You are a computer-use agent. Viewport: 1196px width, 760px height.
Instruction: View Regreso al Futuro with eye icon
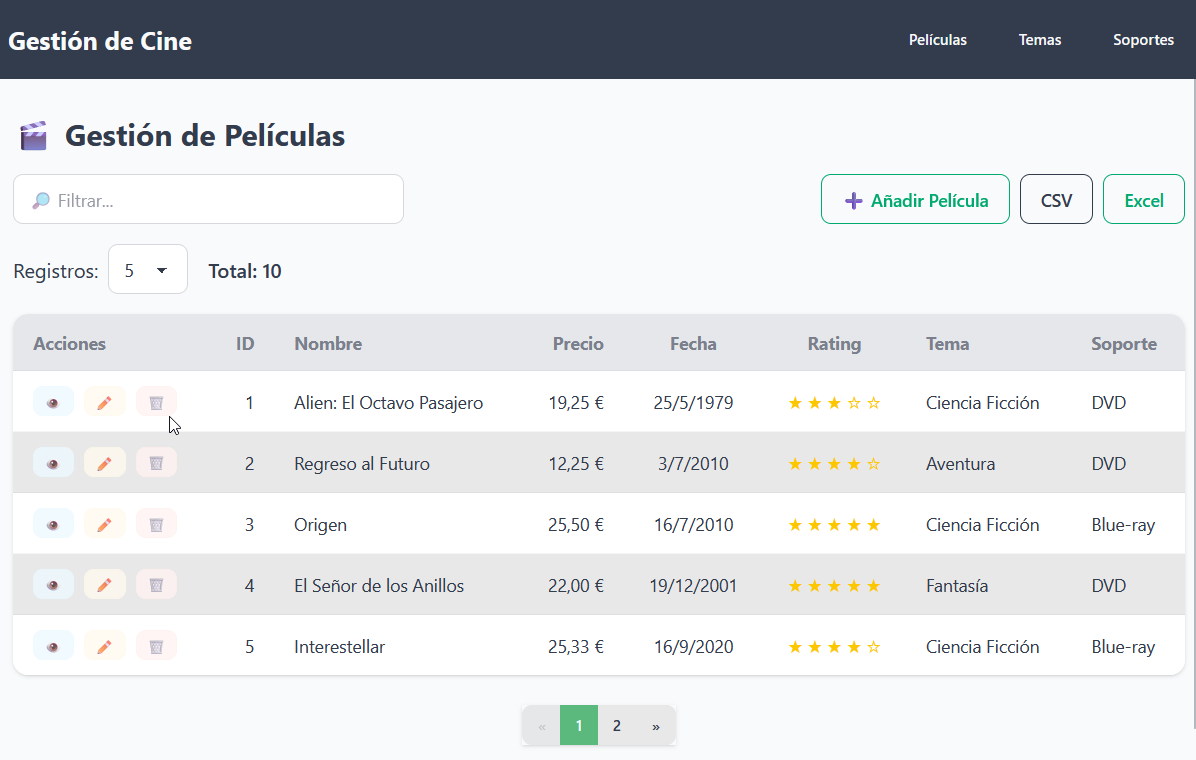coord(53,463)
